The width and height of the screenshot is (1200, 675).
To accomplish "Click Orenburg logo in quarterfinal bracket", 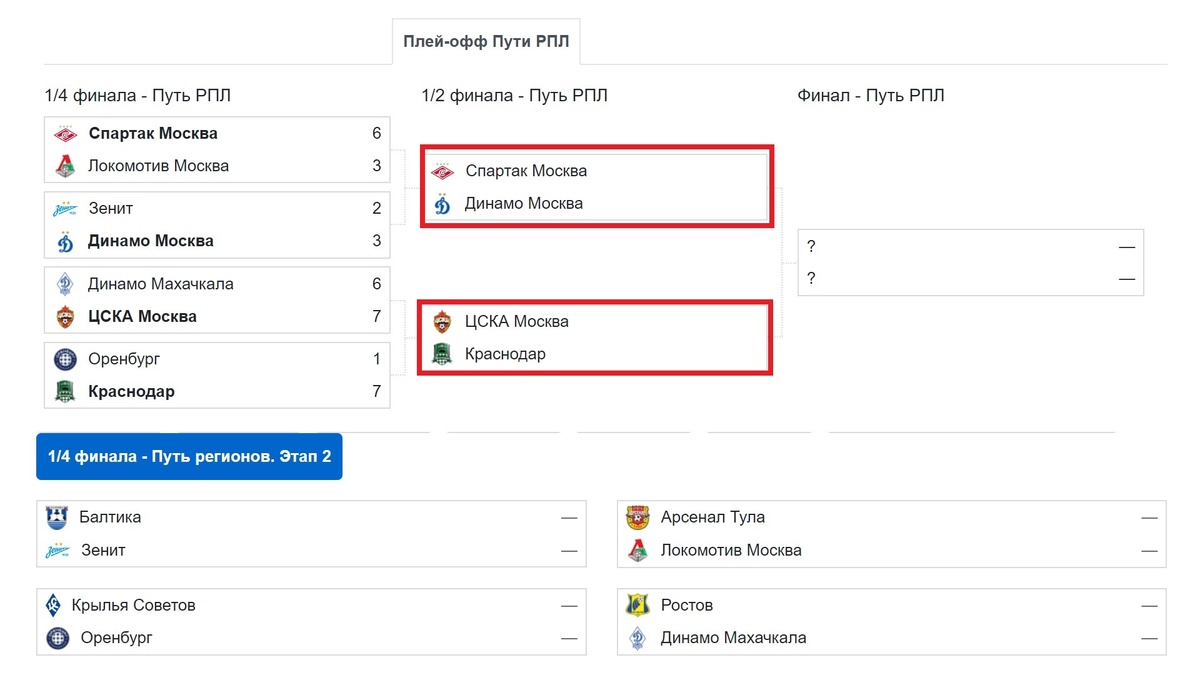I will [66, 359].
